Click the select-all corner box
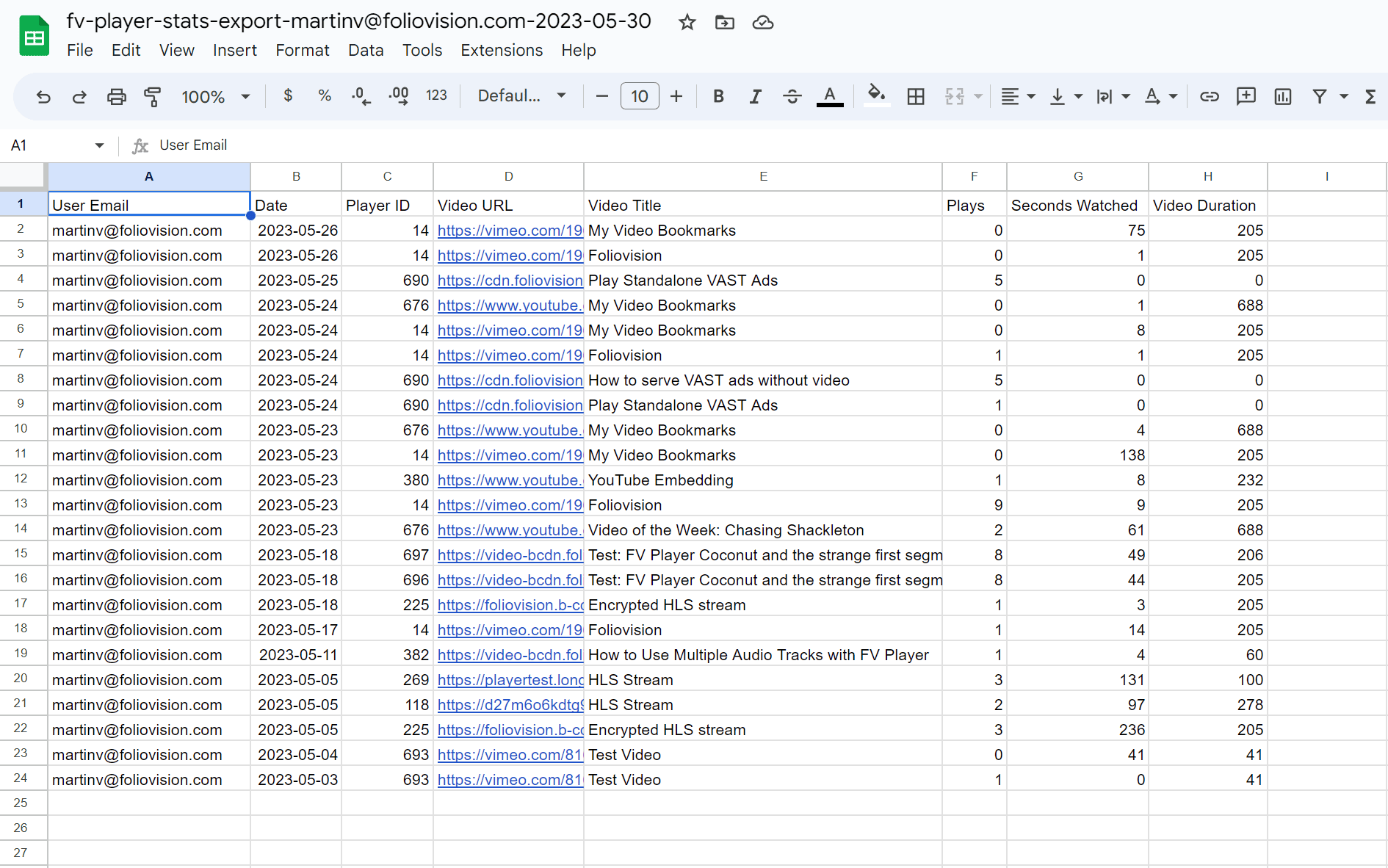Image resolution: width=1388 pixels, height=868 pixels. point(24,176)
